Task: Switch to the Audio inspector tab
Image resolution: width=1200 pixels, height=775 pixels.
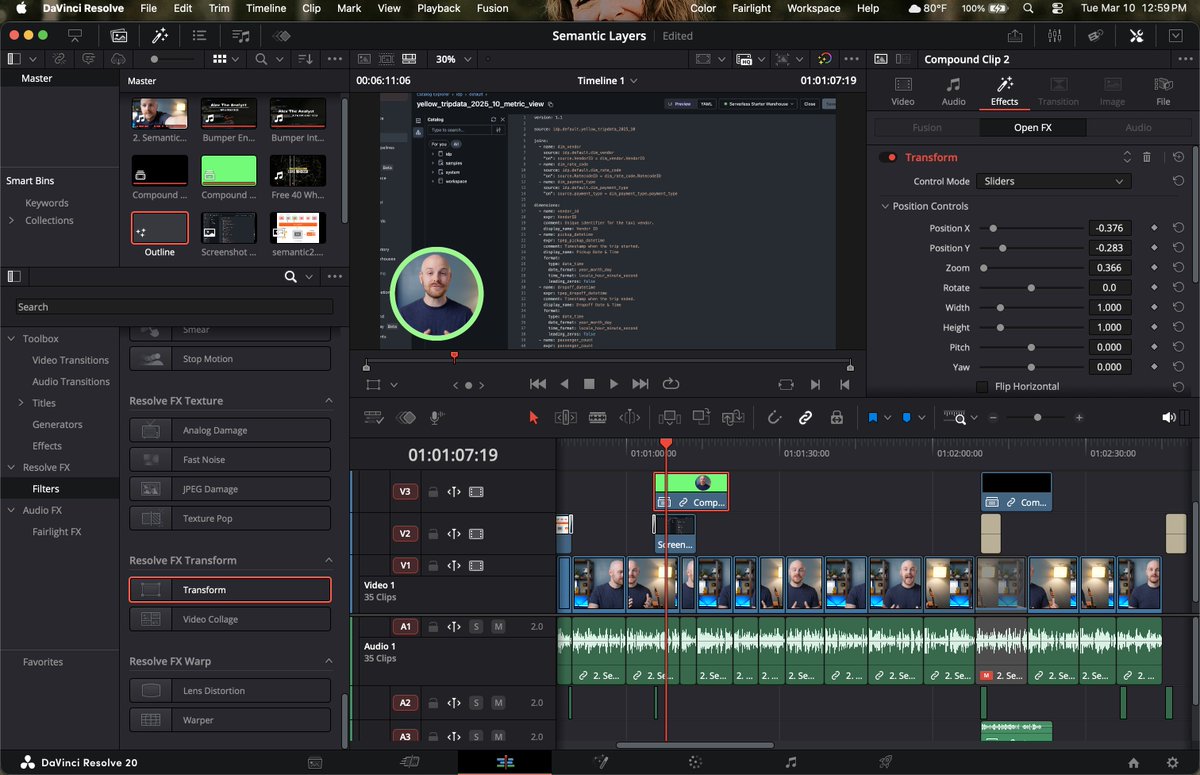Action: (954, 91)
